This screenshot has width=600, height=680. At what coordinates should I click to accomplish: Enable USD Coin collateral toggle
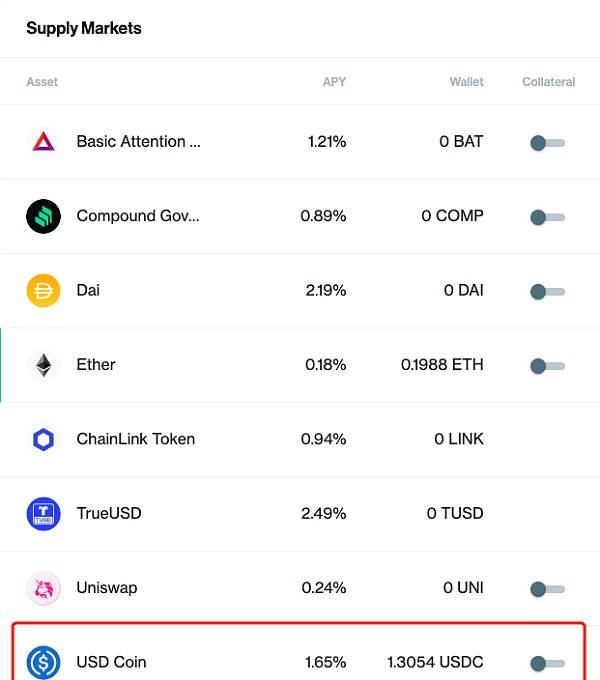pos(547,664)
